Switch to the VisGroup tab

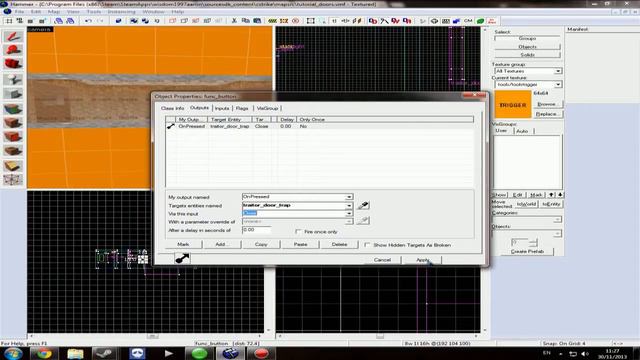[x=267, y=108]
